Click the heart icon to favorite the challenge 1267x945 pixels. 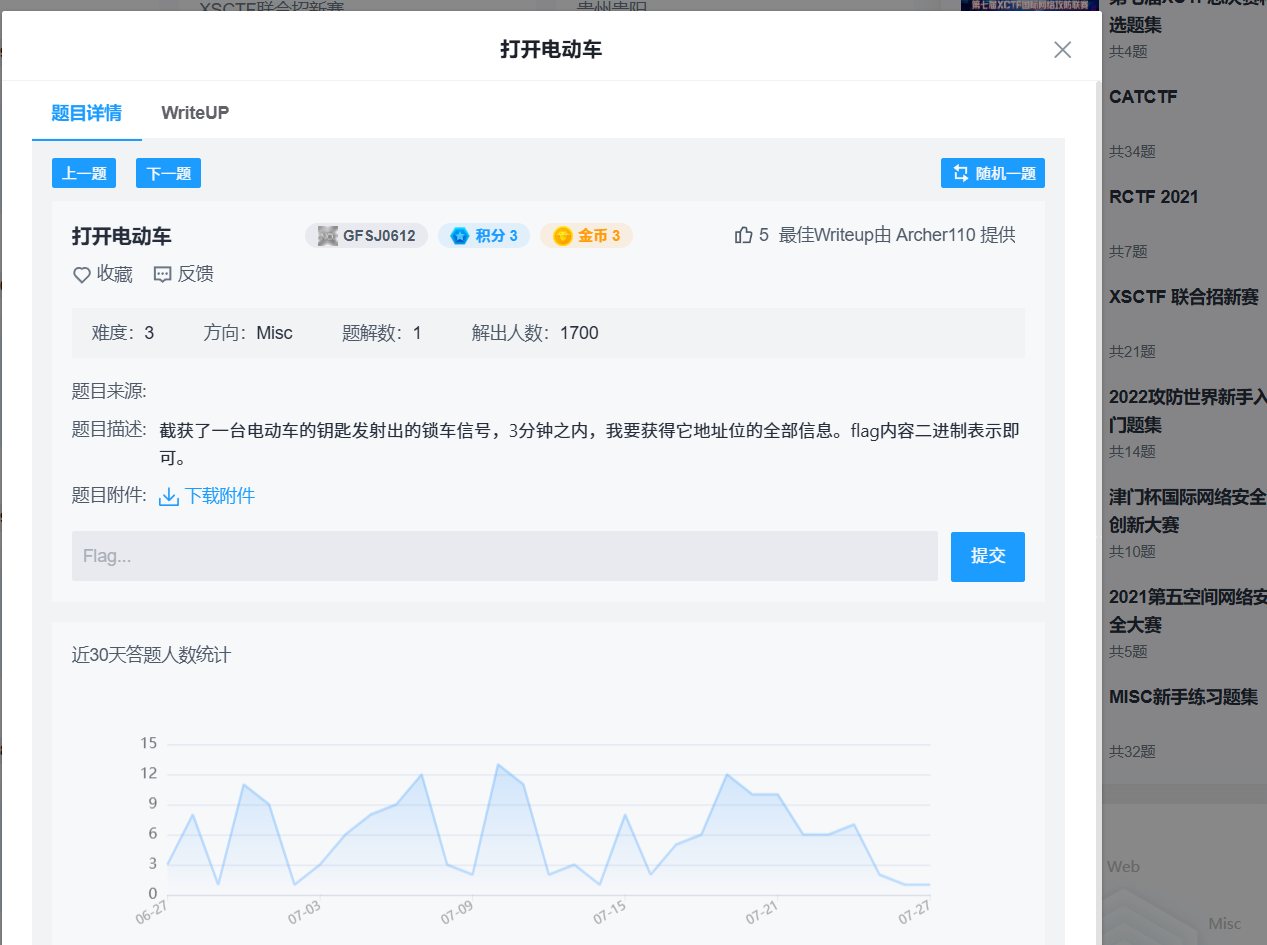coord(82,274)
